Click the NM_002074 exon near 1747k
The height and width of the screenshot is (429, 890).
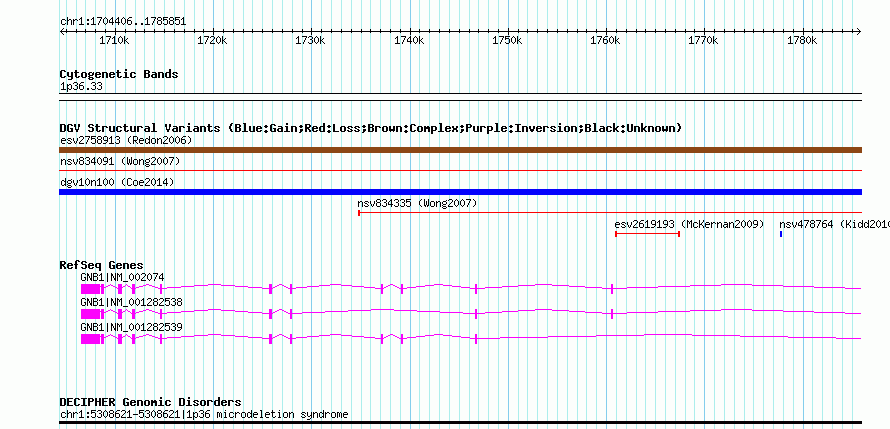coord(476,289)
